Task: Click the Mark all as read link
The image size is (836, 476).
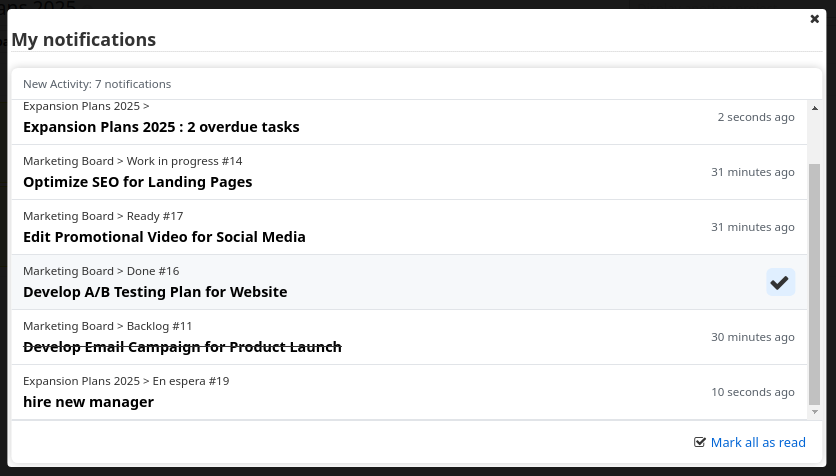Action: [757, 443]
